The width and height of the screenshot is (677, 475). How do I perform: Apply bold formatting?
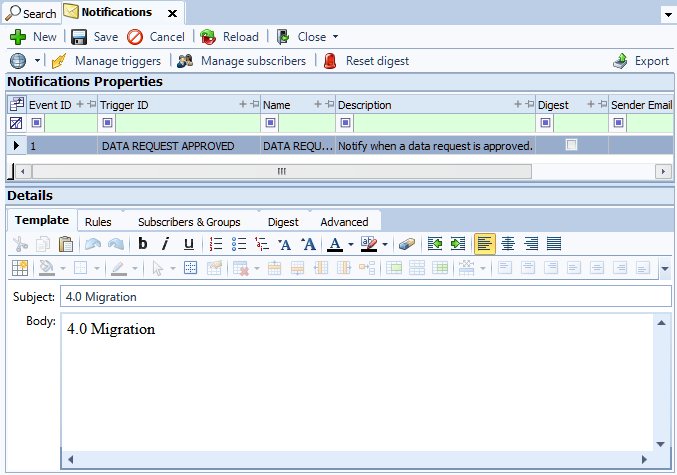tap(142, 244)
